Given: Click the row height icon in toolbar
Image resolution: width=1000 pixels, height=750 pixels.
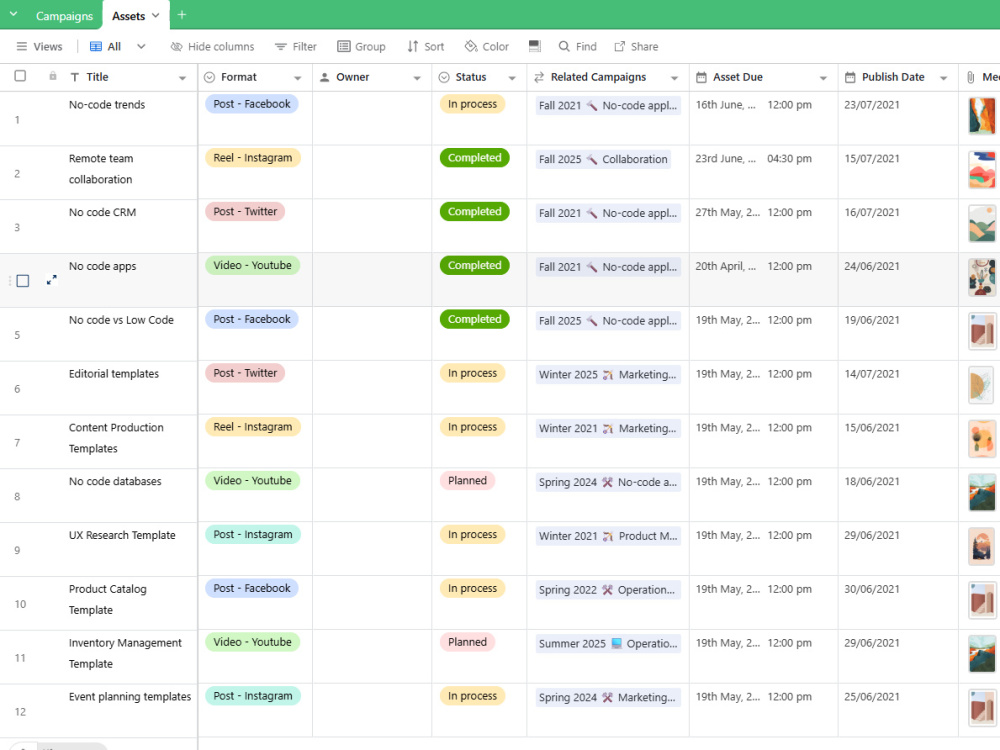Looking at the screenshot, I should pyautogui.click(x=534, y=46).
